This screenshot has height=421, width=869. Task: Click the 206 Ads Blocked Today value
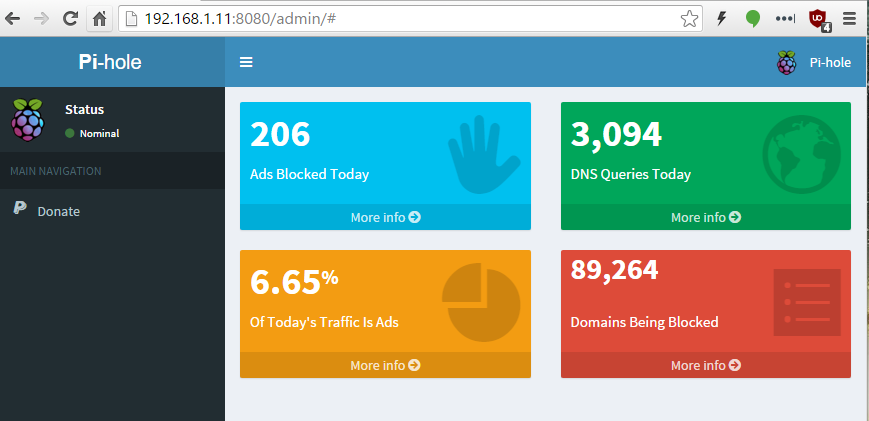(x=280, y=134)
